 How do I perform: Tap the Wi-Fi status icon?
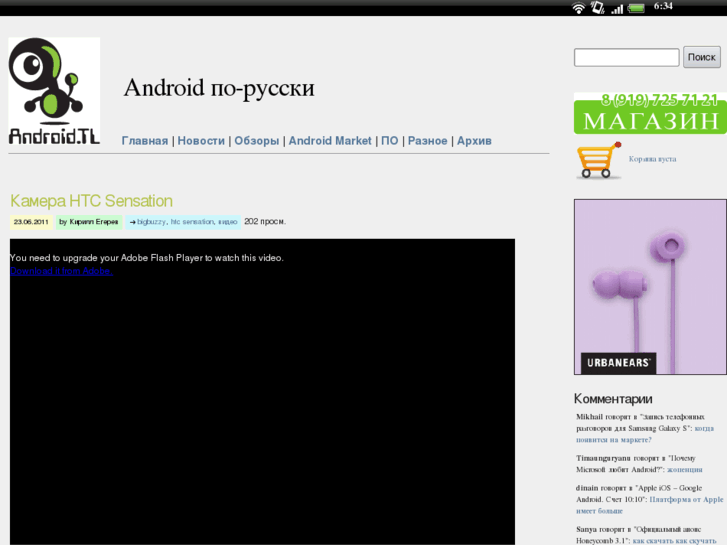(578, 8)
